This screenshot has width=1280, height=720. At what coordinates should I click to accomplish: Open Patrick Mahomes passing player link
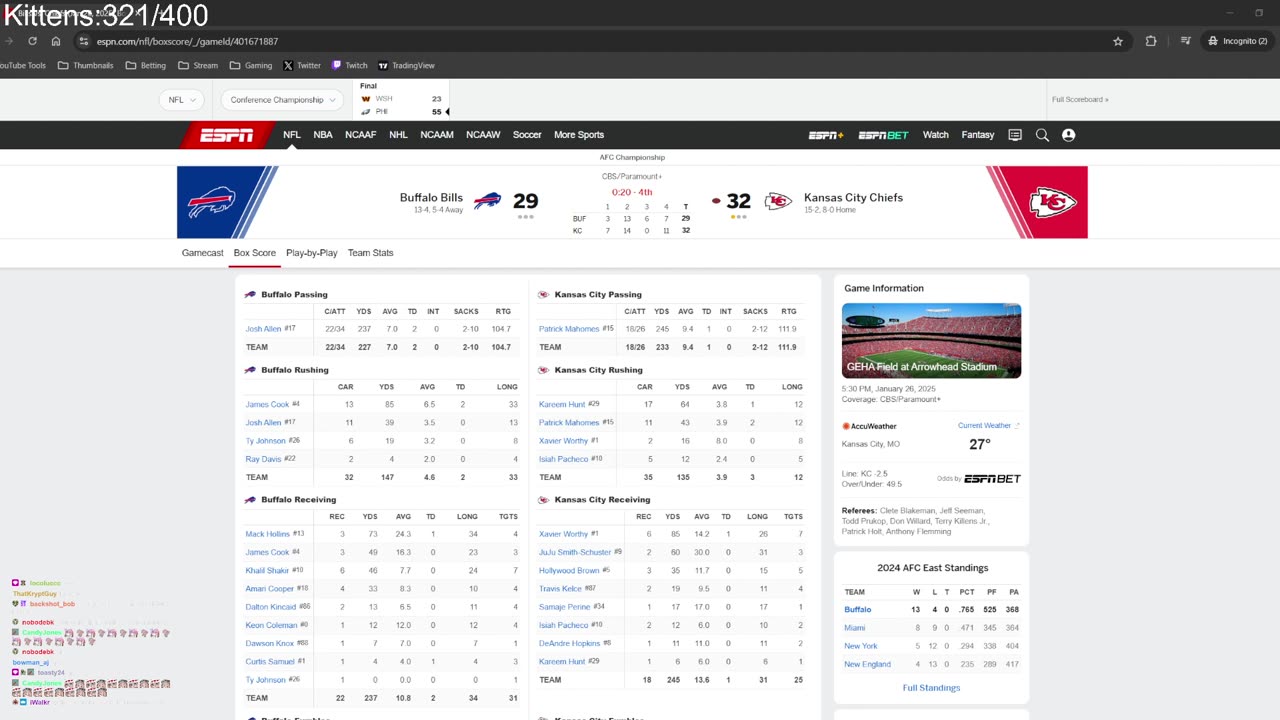(569, 329)
